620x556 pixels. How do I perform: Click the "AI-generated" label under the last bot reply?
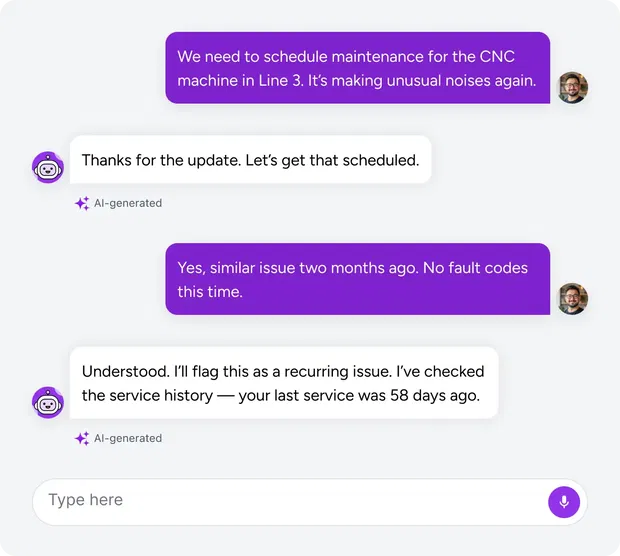128,438
